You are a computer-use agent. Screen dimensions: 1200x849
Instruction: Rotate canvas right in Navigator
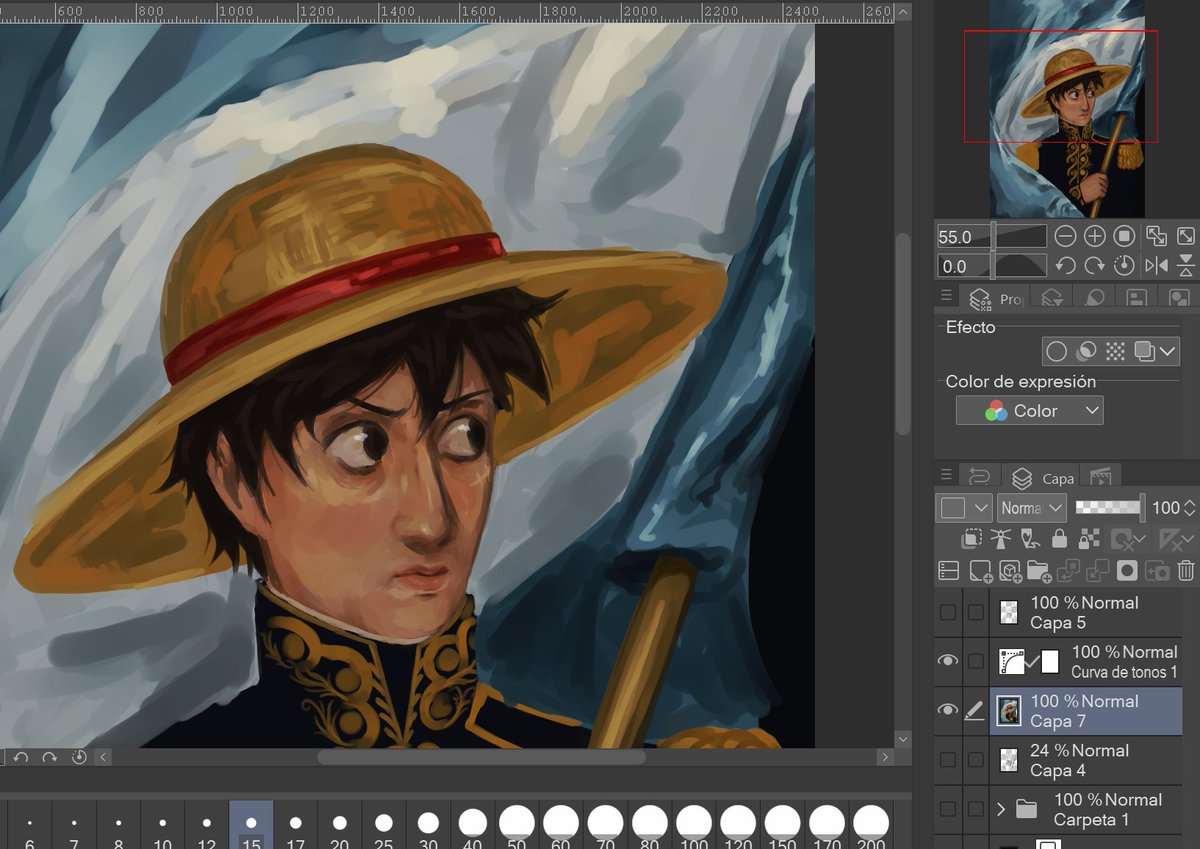point(1095,266)
